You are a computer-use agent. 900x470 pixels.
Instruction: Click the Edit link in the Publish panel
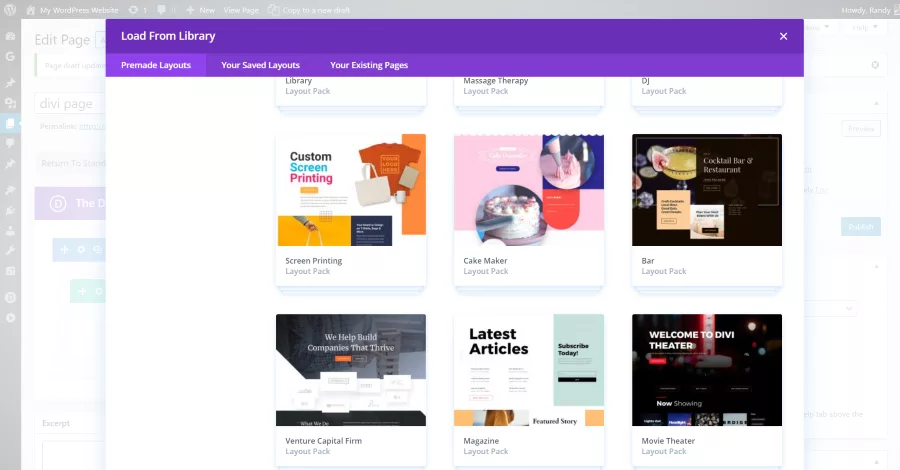point(822,190)
